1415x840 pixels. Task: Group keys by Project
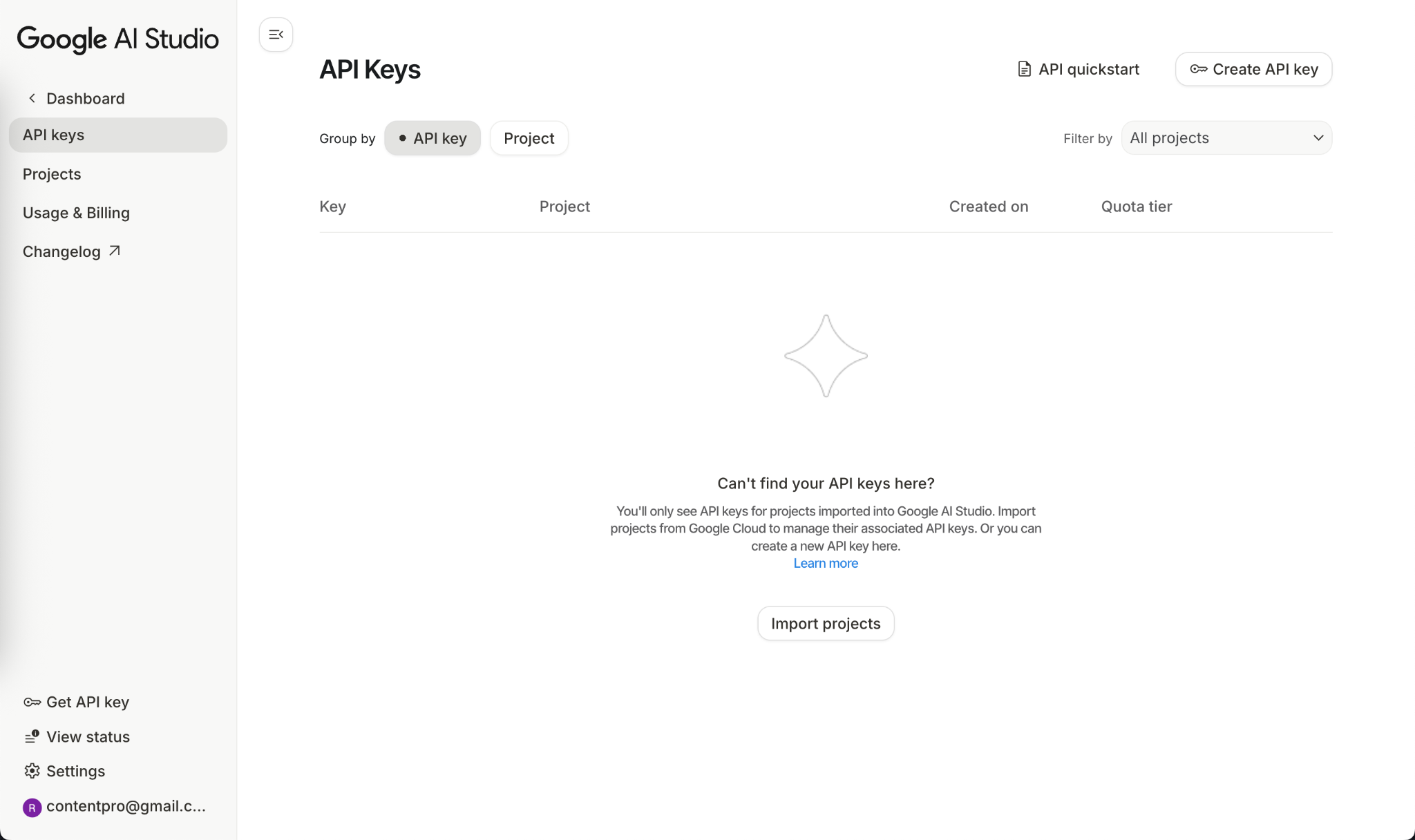tap(529, 138)
